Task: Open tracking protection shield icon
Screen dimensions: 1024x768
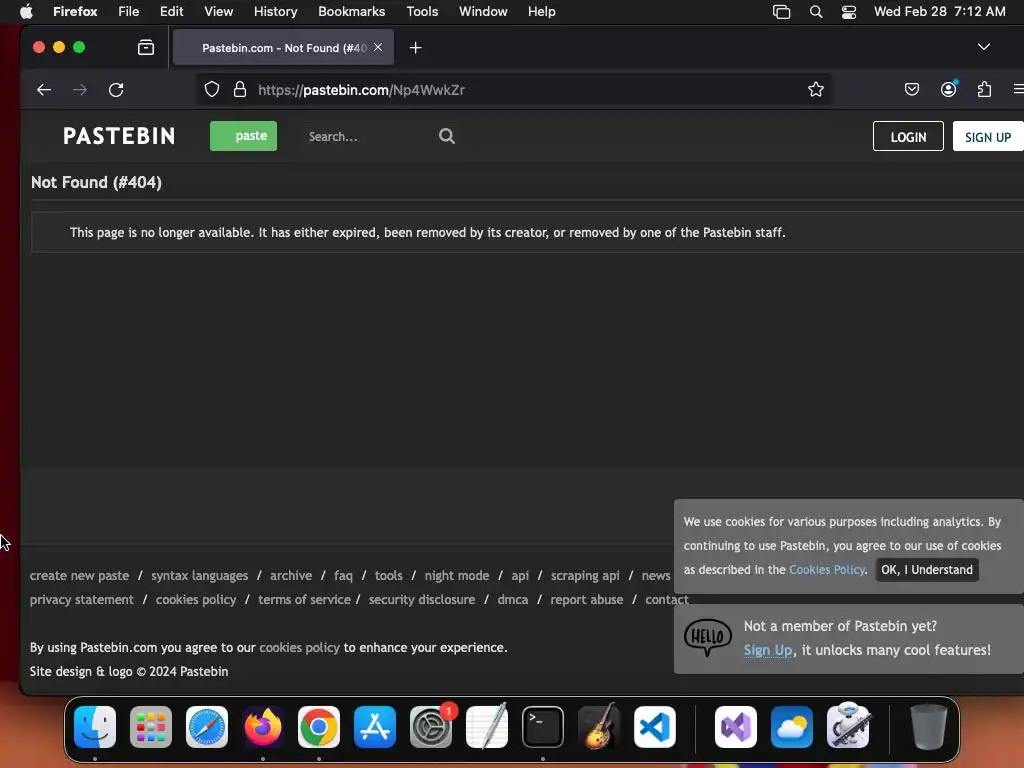Action: pos(212,89)
